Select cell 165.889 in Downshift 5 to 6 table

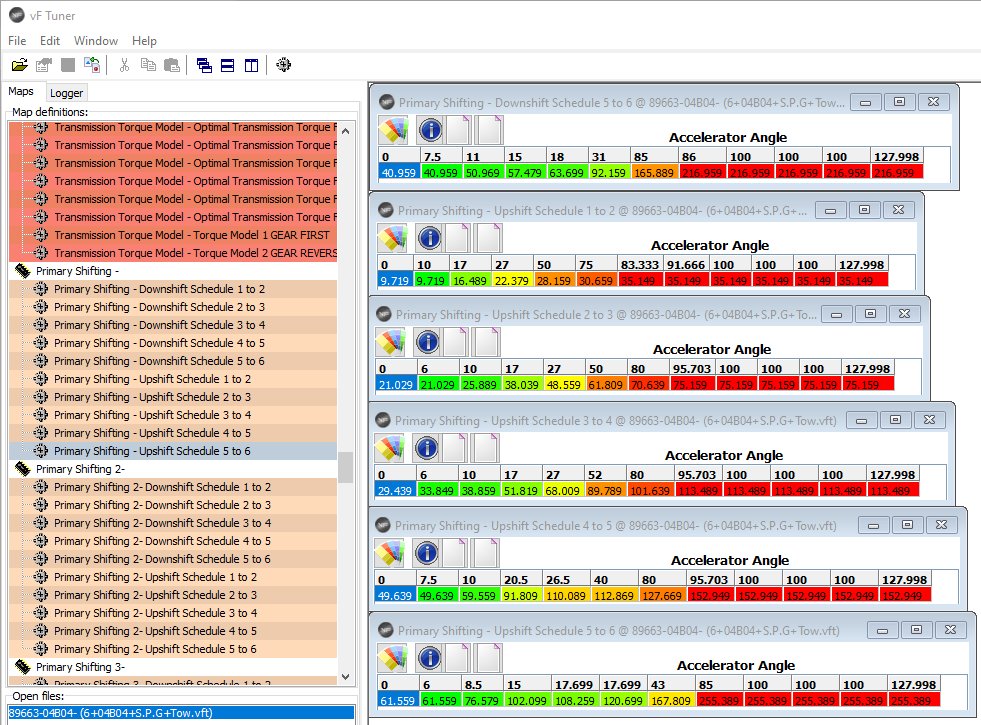[654, 173]
